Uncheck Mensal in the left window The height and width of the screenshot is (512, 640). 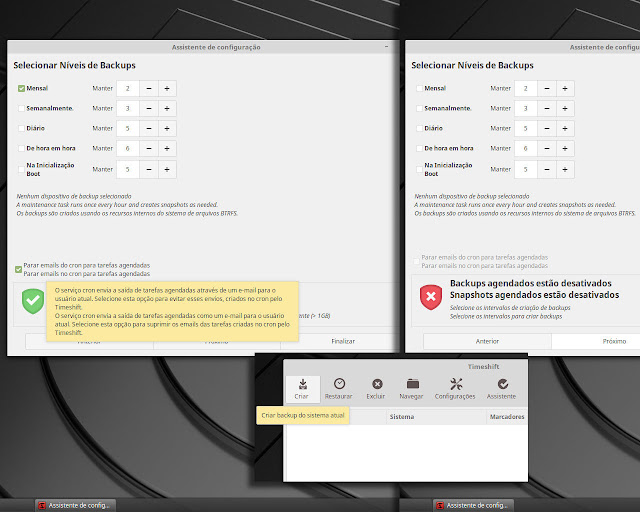tap(21, 88)
